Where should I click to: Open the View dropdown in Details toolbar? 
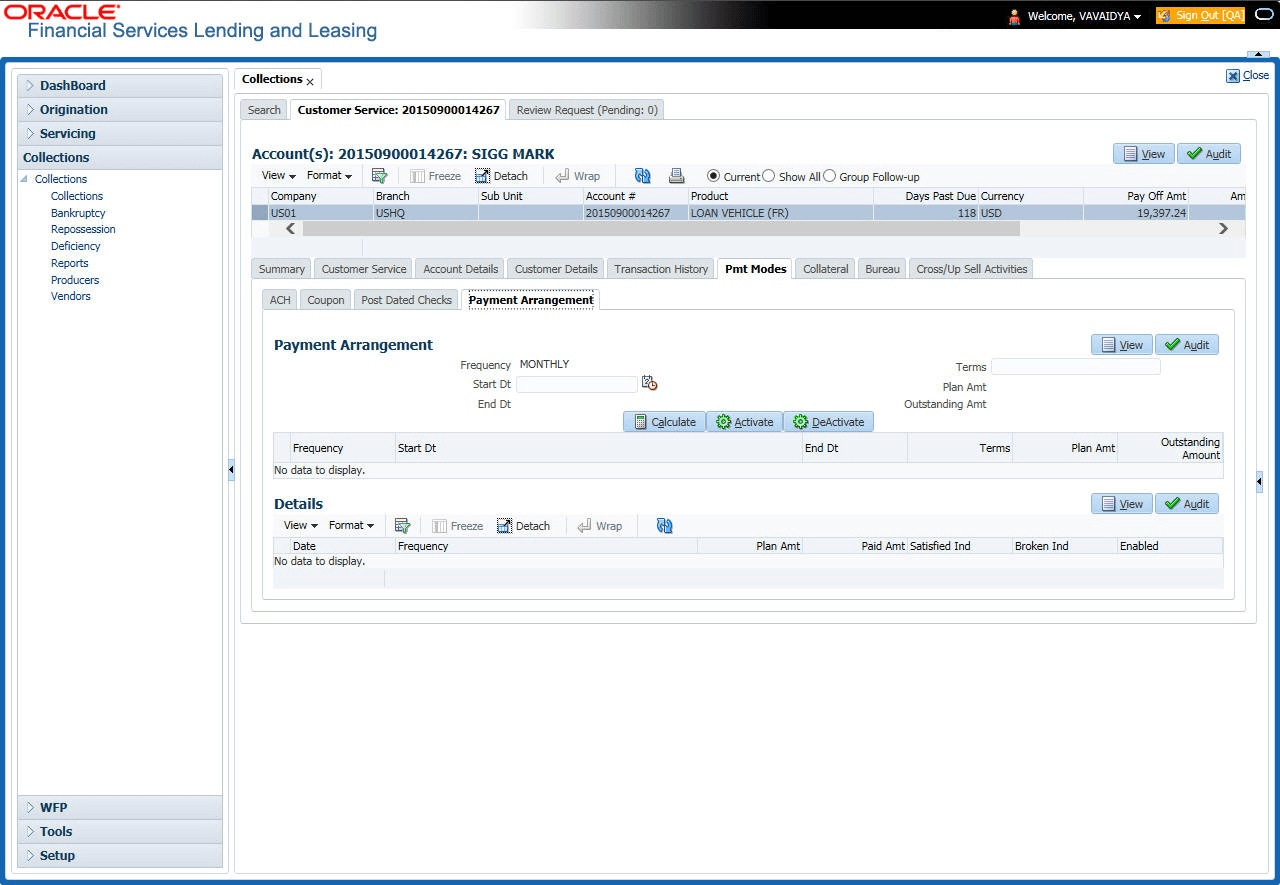coord(300,526)
